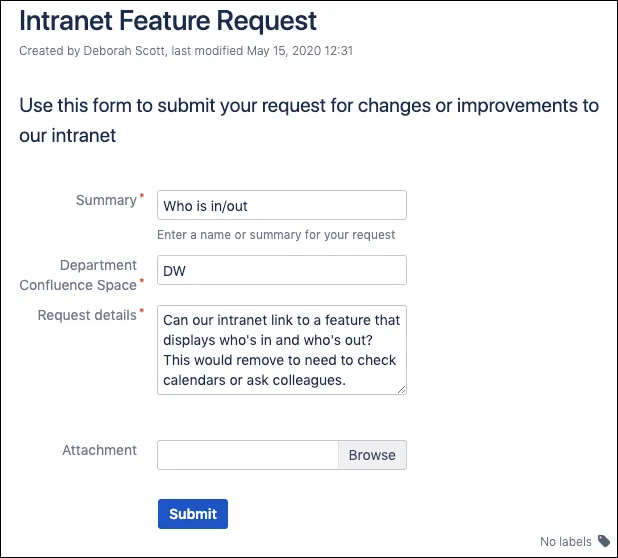This screenshot has width=618, height=558.
Task: Focus the Department Confluence Space field
Action: [x=282, y=270]
